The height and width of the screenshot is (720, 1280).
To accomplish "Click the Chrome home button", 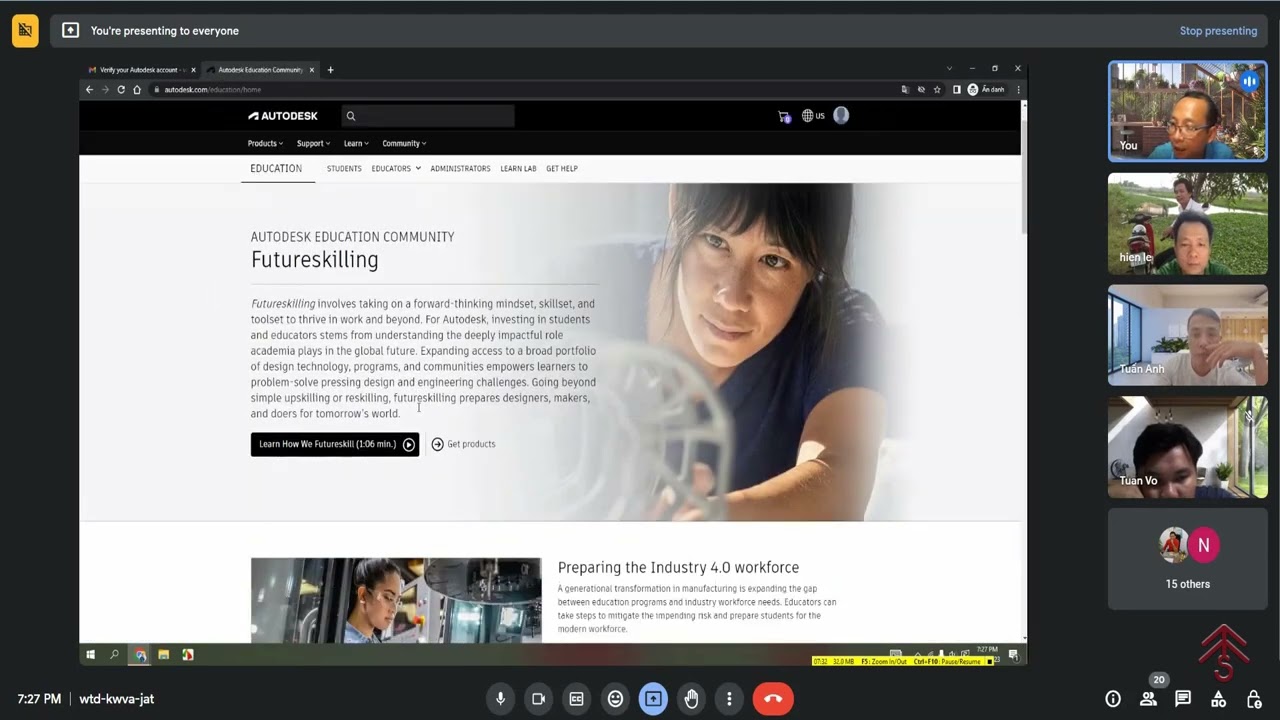I will [137, 89].
